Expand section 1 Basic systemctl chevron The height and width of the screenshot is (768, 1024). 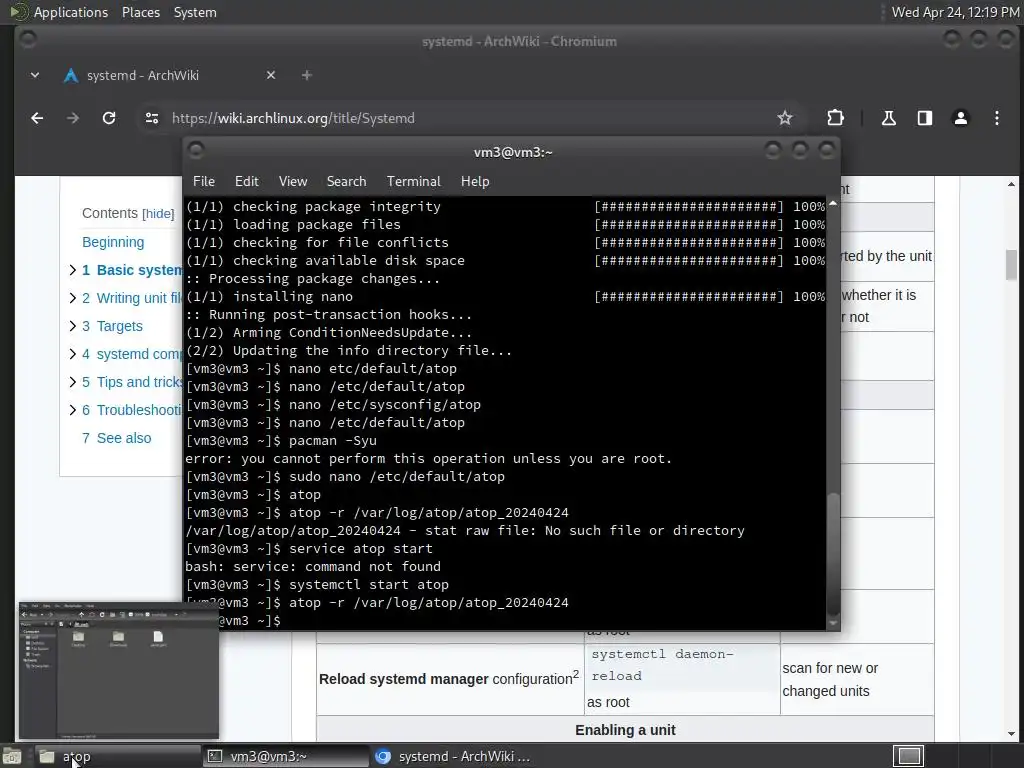[x=72, y=270]
